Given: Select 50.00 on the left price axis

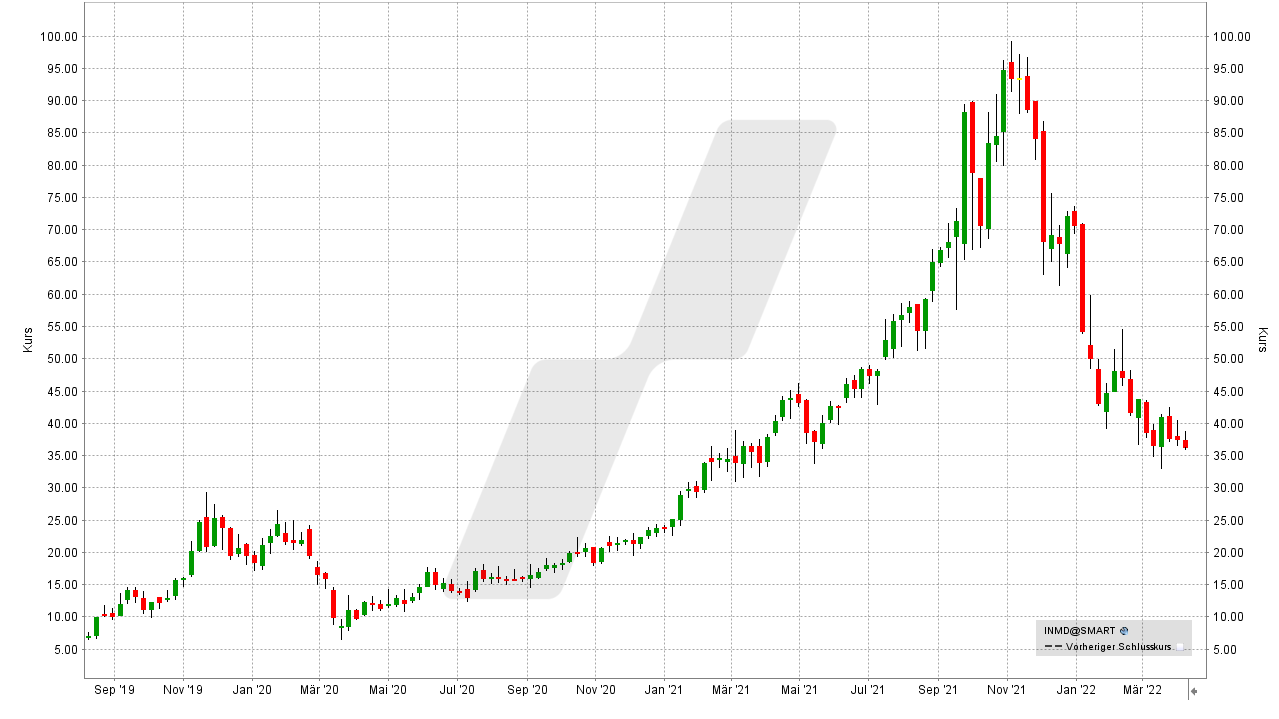Looking at the screenshot, I should coord(62,359).
